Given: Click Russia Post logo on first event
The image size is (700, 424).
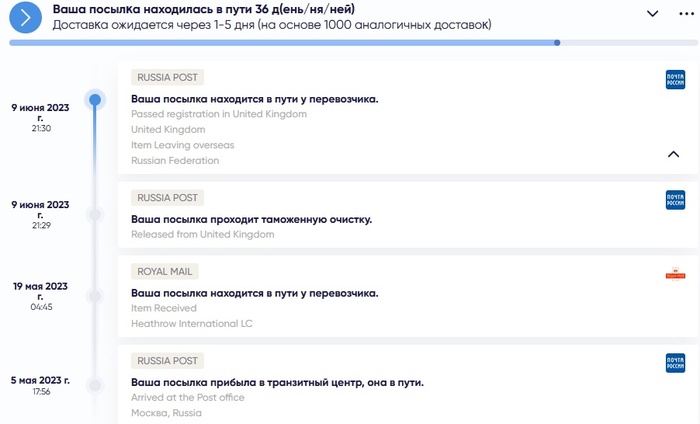Looking at the screenshot, I should 675,80.
